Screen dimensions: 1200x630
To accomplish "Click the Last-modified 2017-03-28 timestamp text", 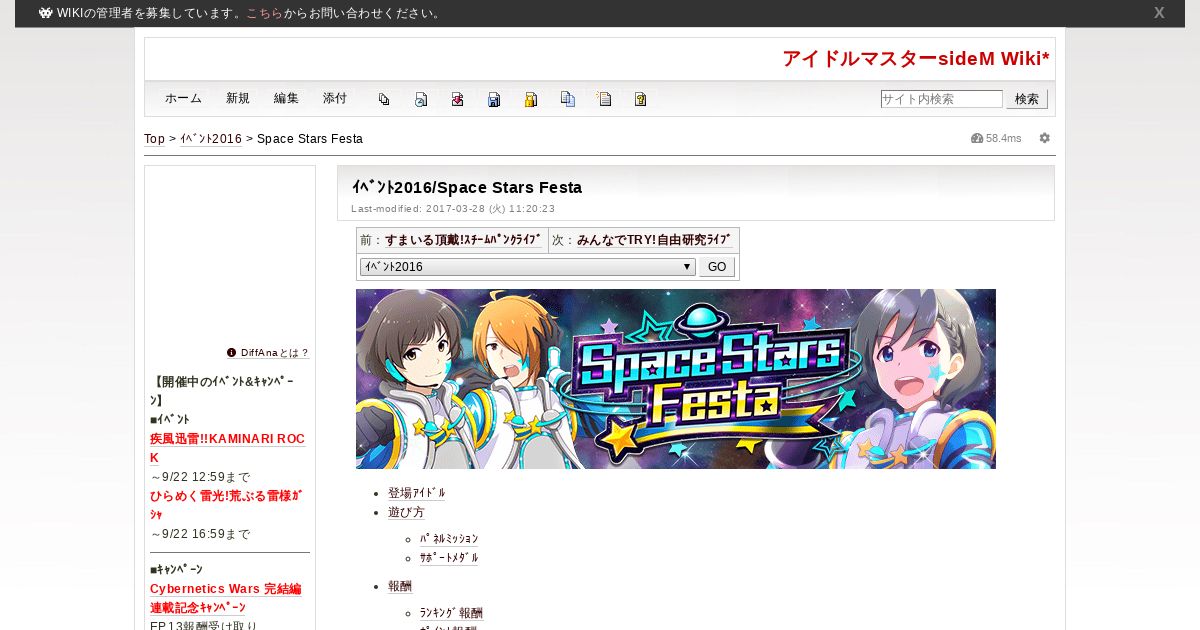I will [453, 209].
